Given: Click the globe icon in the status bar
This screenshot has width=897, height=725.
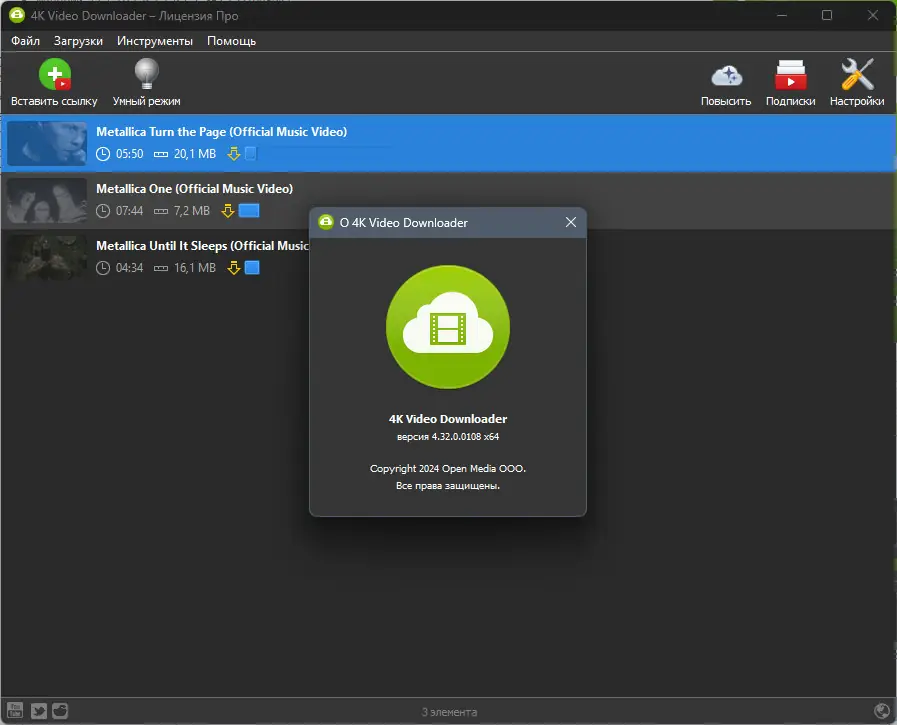Looking at the screenshot, I should pyautogui.click(x=882, y=711).
